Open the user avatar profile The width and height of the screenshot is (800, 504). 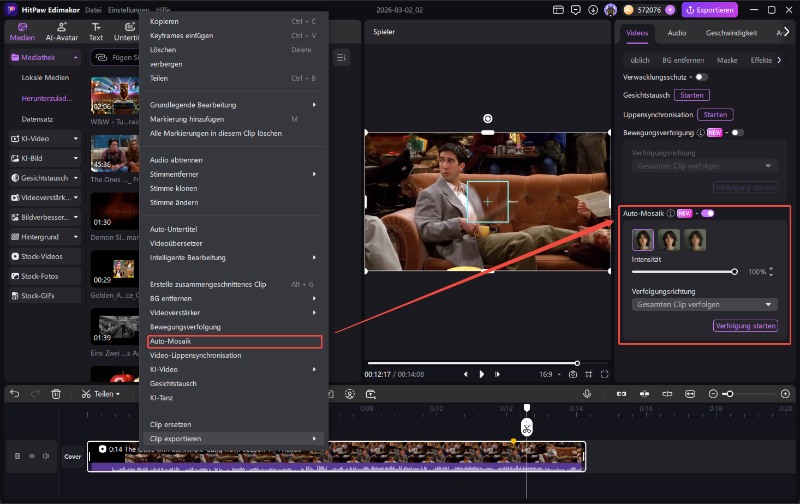coord(610,10)
